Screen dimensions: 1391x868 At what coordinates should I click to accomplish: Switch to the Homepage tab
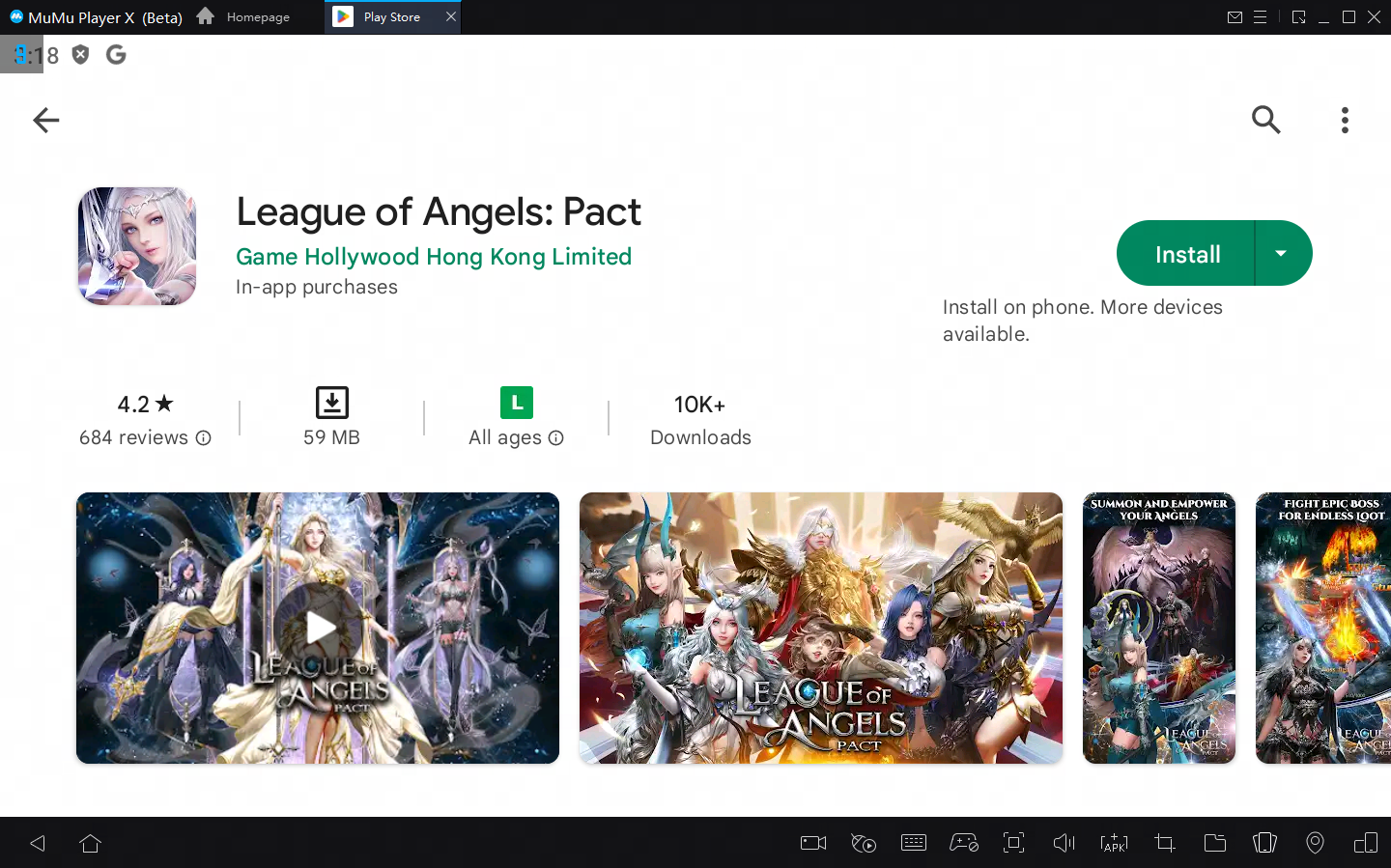[x=244, y=17]
